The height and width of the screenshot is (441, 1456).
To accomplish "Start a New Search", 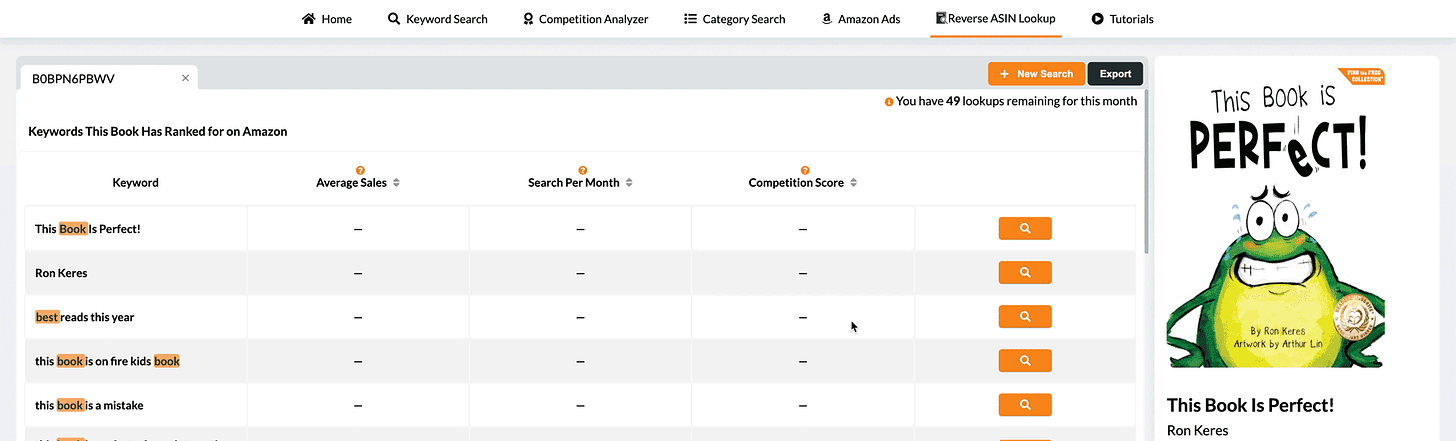I will point(1036,74).
